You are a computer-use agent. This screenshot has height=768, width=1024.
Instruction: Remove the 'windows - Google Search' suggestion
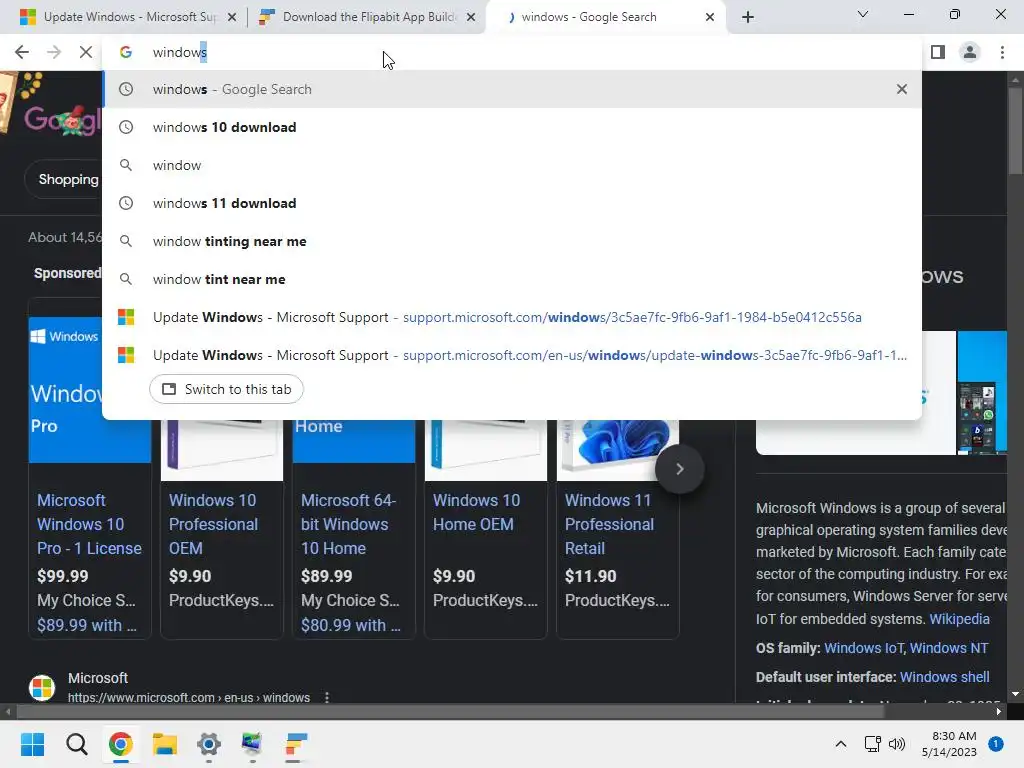901,89
